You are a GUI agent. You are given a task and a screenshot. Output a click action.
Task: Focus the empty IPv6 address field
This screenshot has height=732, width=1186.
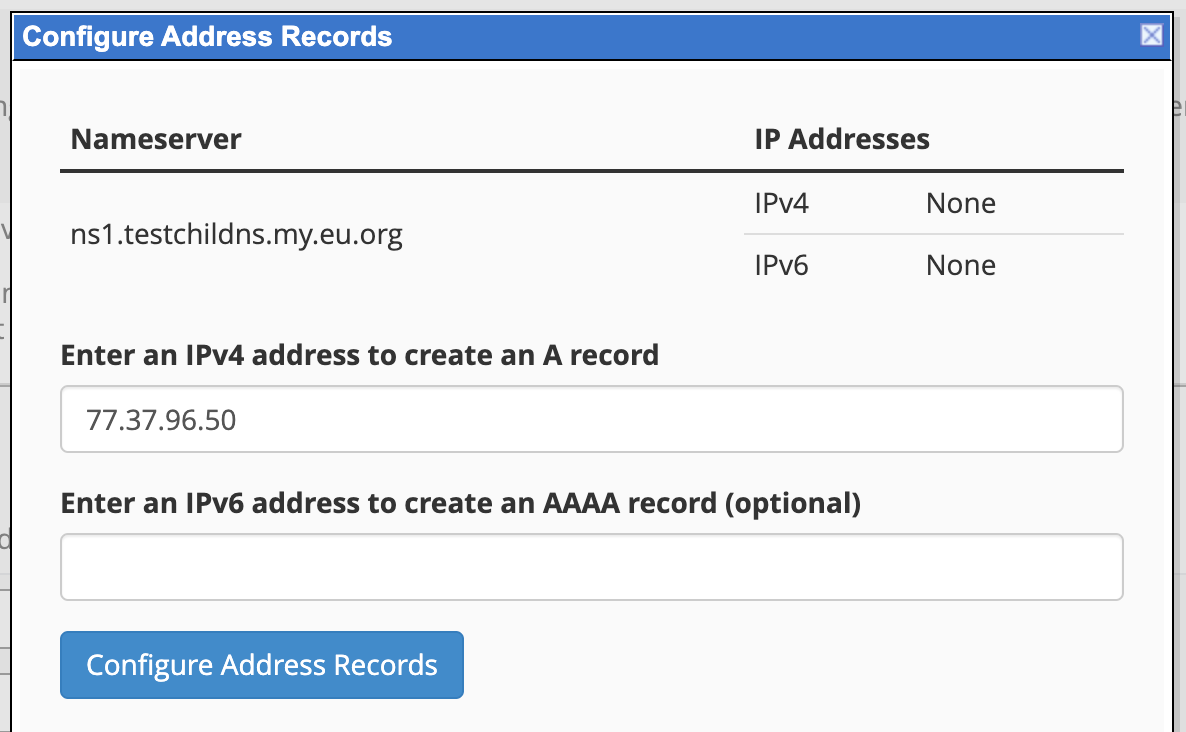click(590, 567)
